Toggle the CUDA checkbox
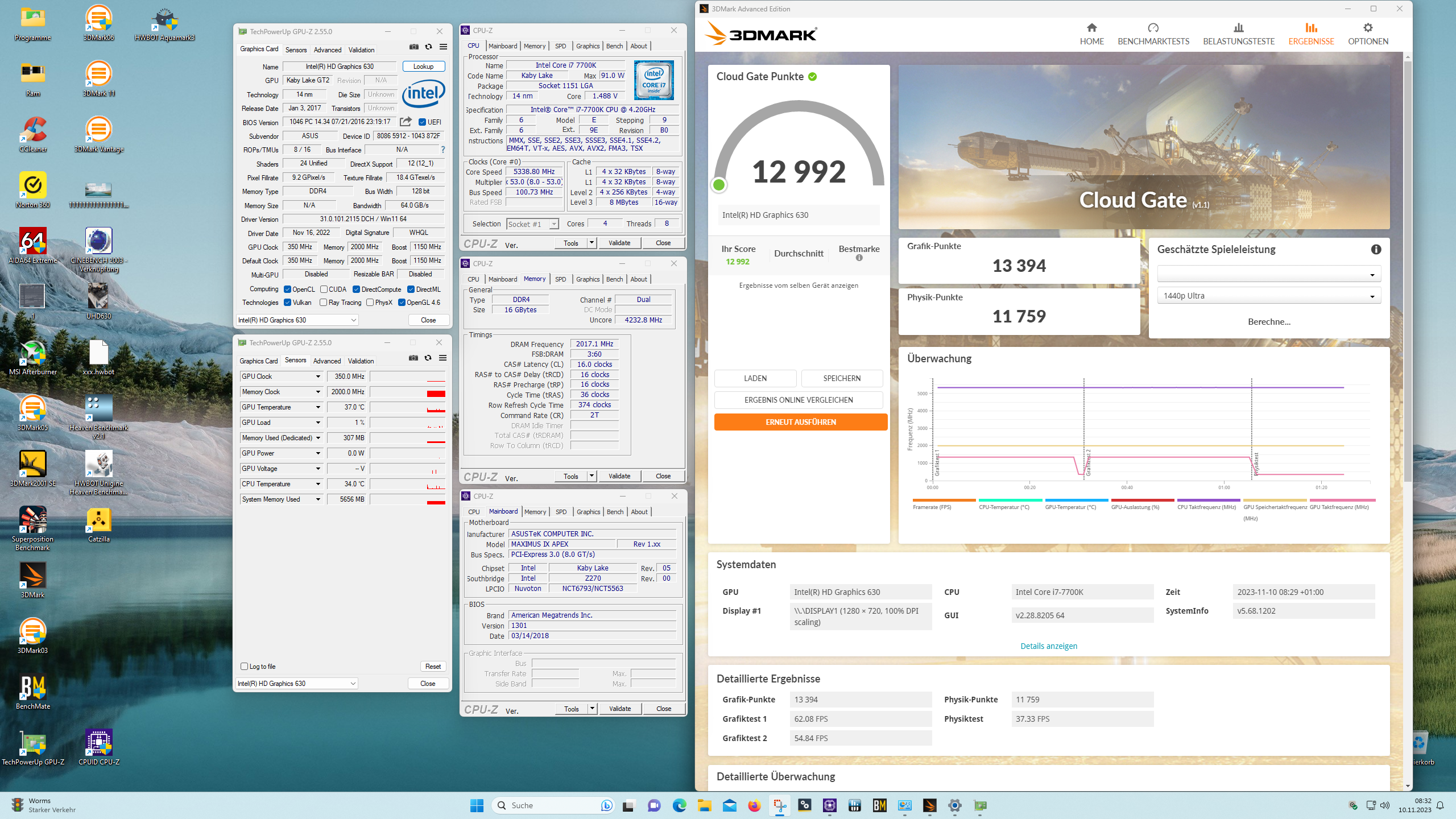The height and width of the screenshot is (819, 1456). tap(324, 289)
